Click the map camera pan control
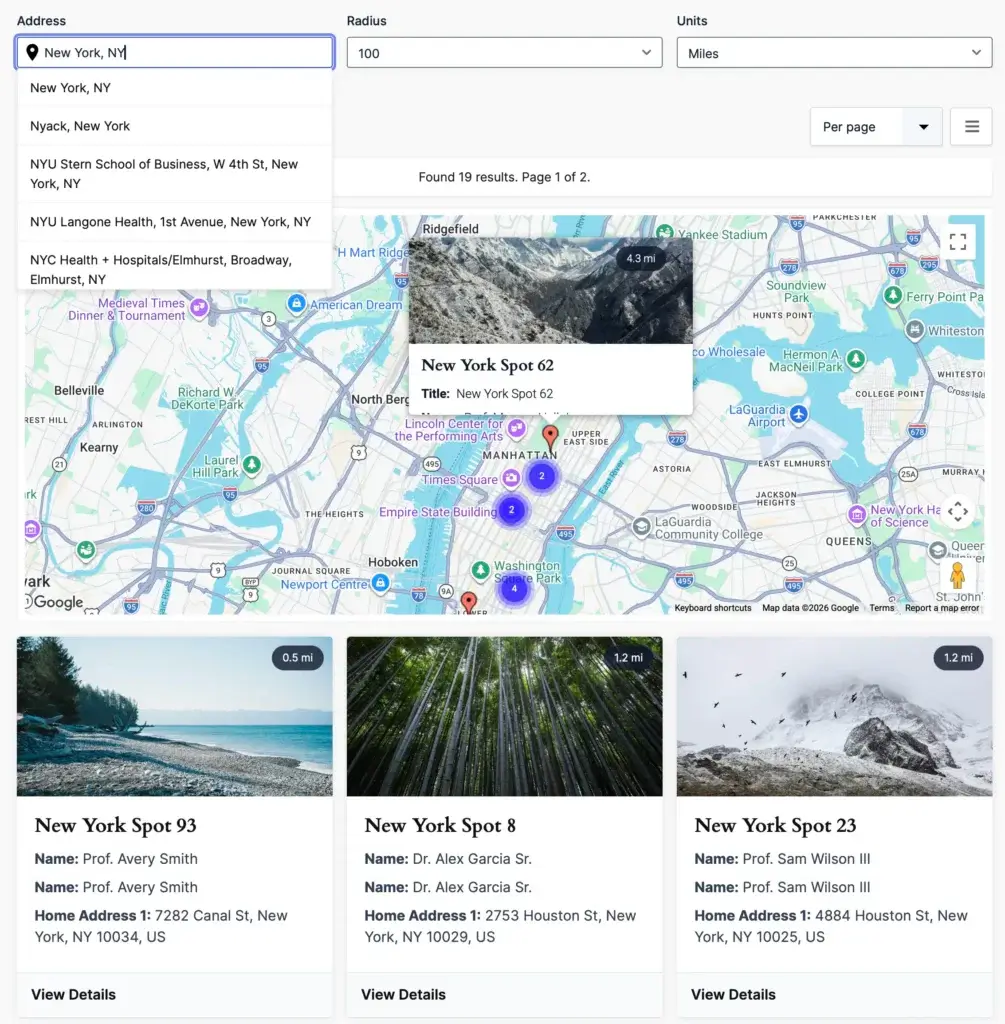1005x1024 pixels. tap(958, 511)
